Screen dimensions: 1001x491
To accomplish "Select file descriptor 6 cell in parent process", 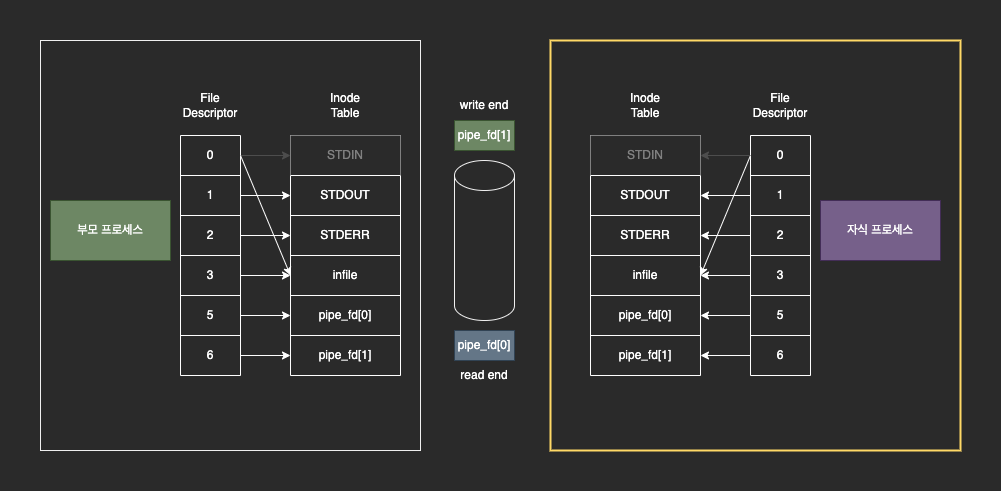I will [210, 355].
